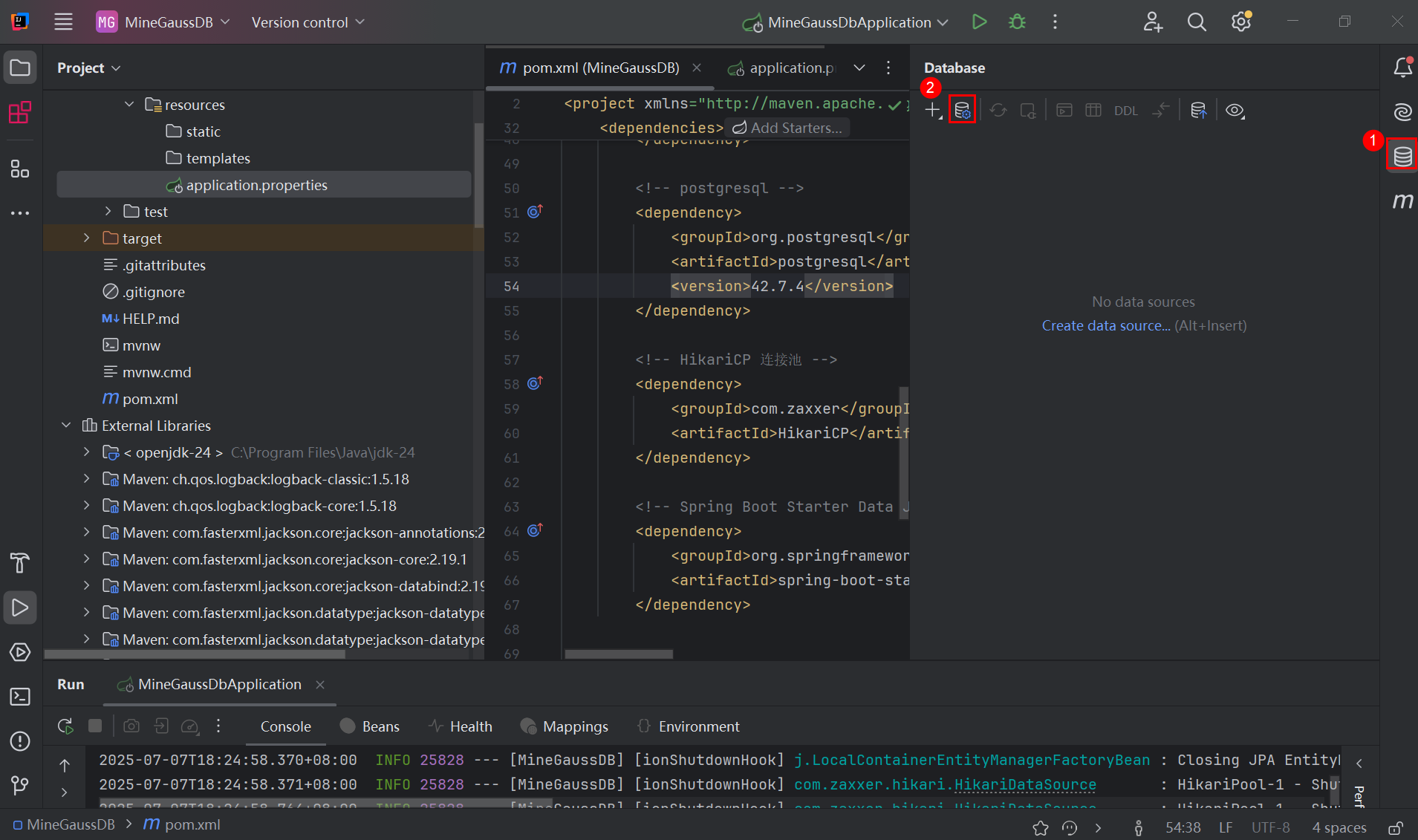Click the Data Source Properties icon
1418x840 pixels.
pyautogui.click(x=962, y=111)
